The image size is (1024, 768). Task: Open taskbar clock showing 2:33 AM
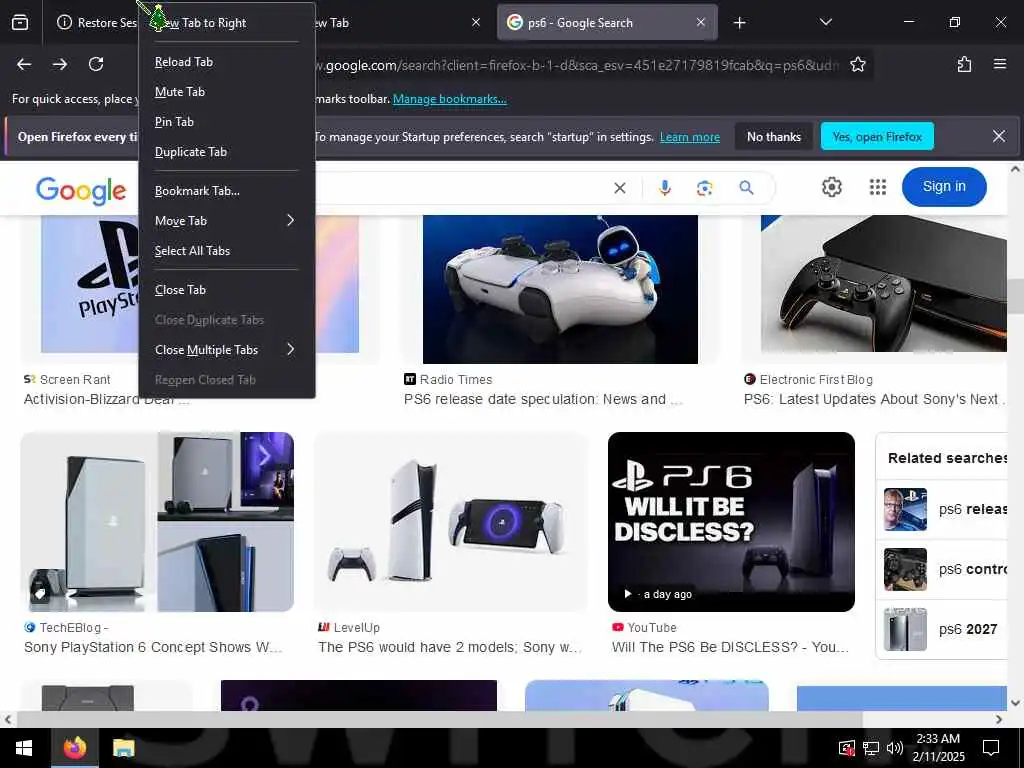click(938, 748)
